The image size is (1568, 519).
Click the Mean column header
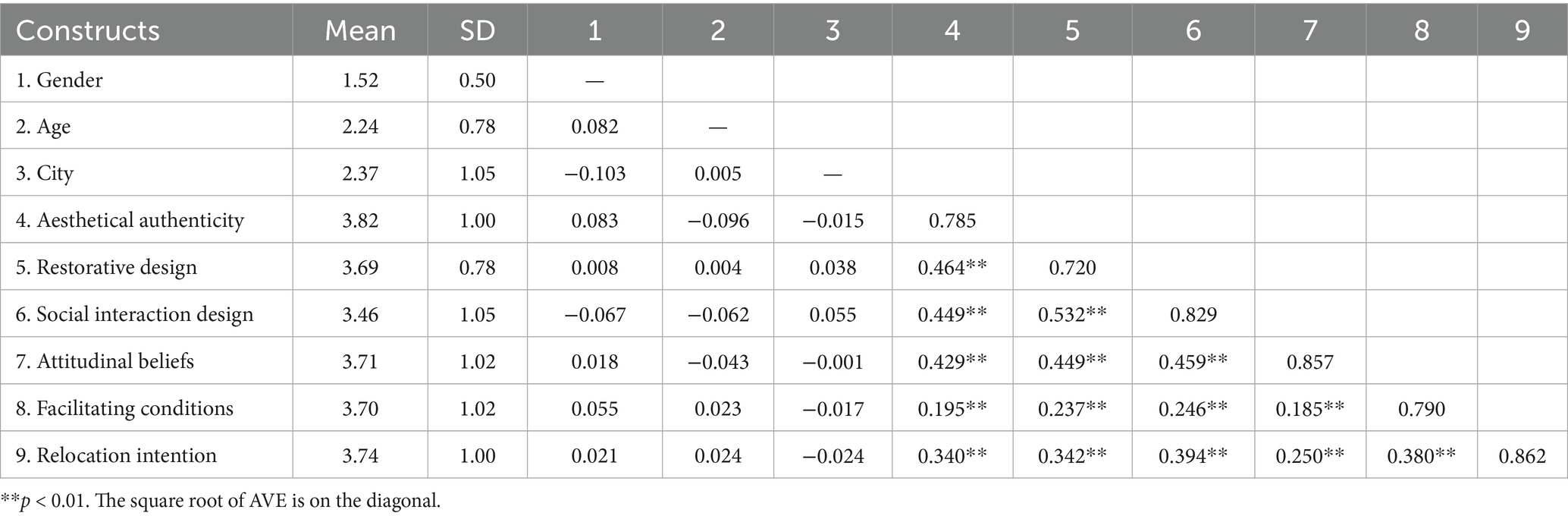click(360, 30)
